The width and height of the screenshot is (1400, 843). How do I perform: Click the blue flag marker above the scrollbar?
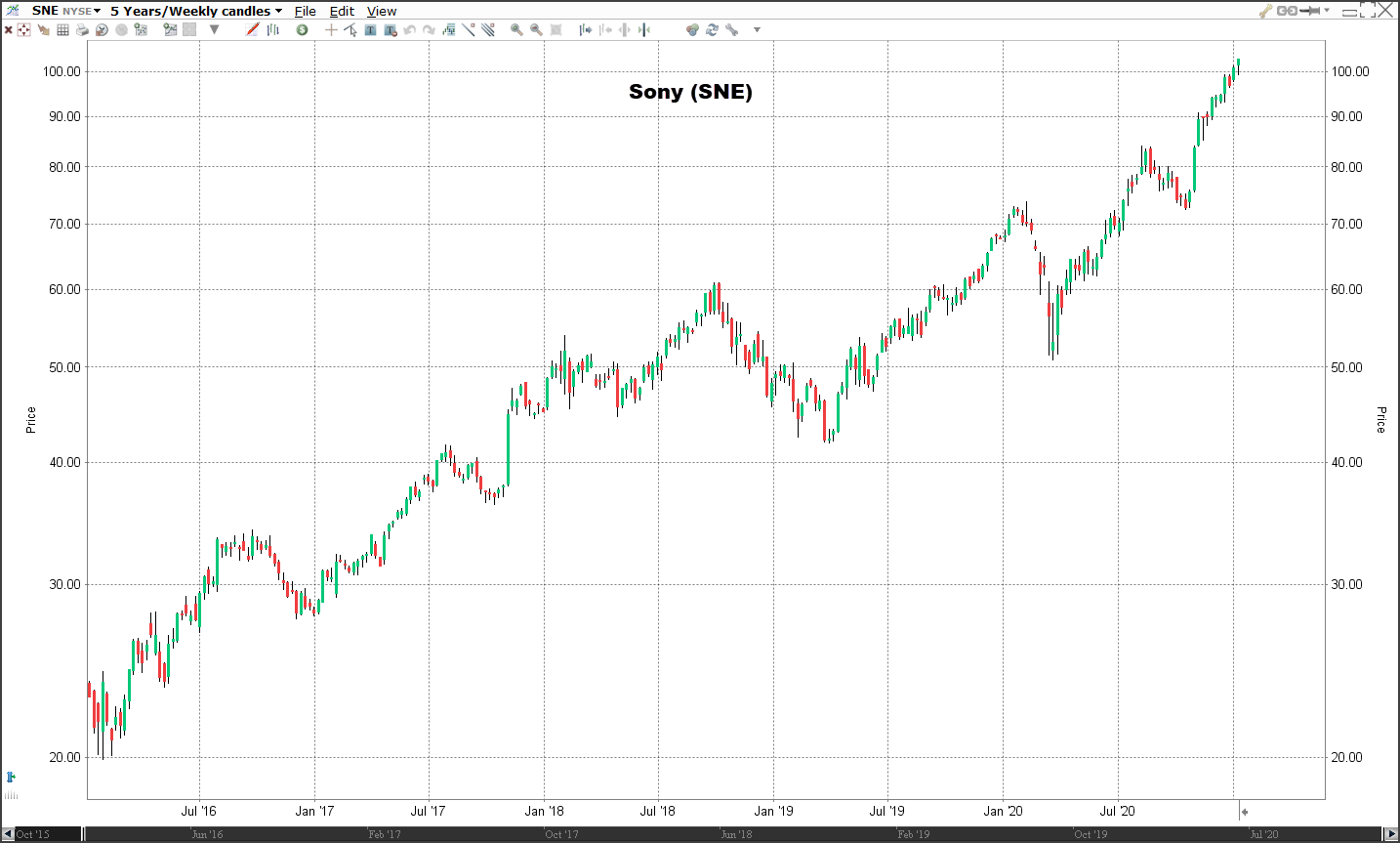[x=10, y=778]
